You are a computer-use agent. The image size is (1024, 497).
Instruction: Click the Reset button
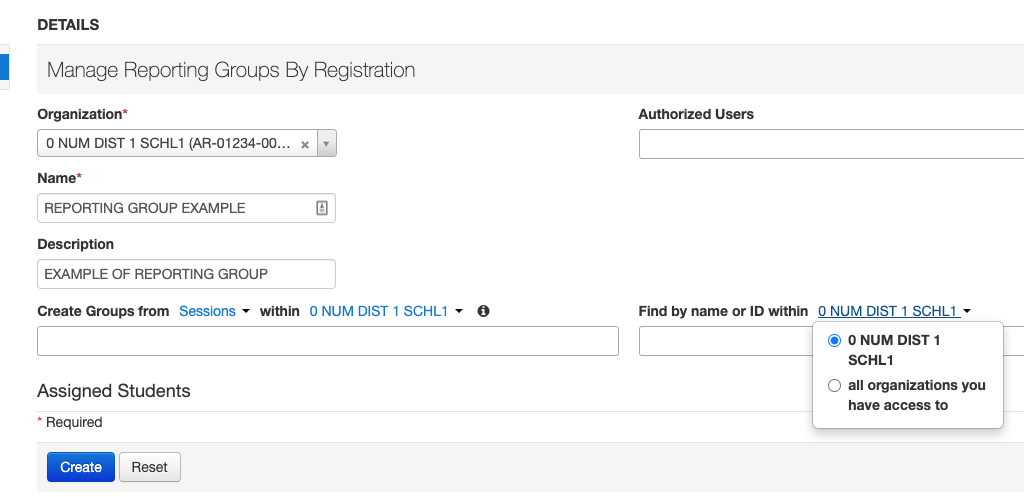[150, 467]
